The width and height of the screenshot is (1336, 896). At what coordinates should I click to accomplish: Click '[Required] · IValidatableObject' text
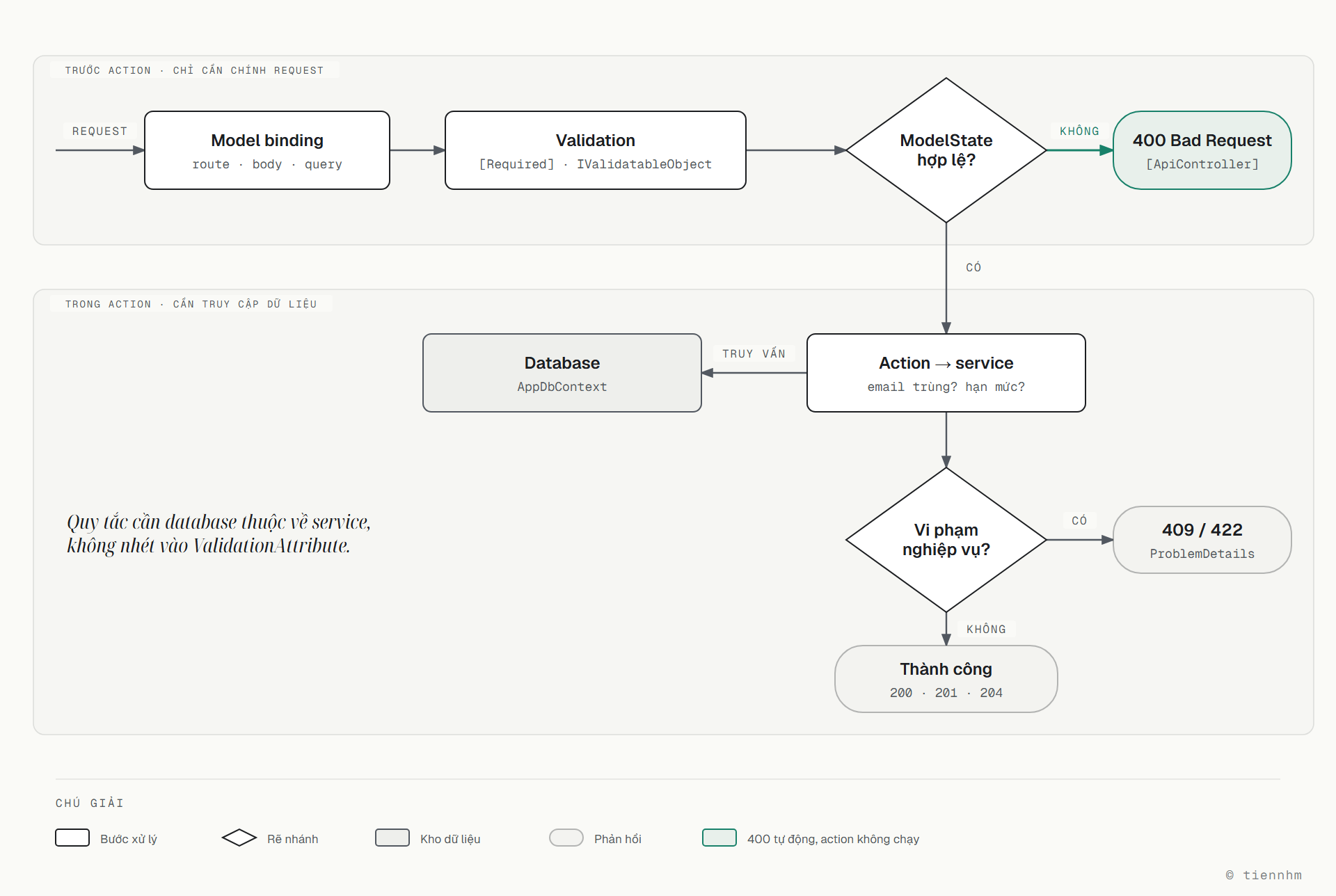coord(596,164)
